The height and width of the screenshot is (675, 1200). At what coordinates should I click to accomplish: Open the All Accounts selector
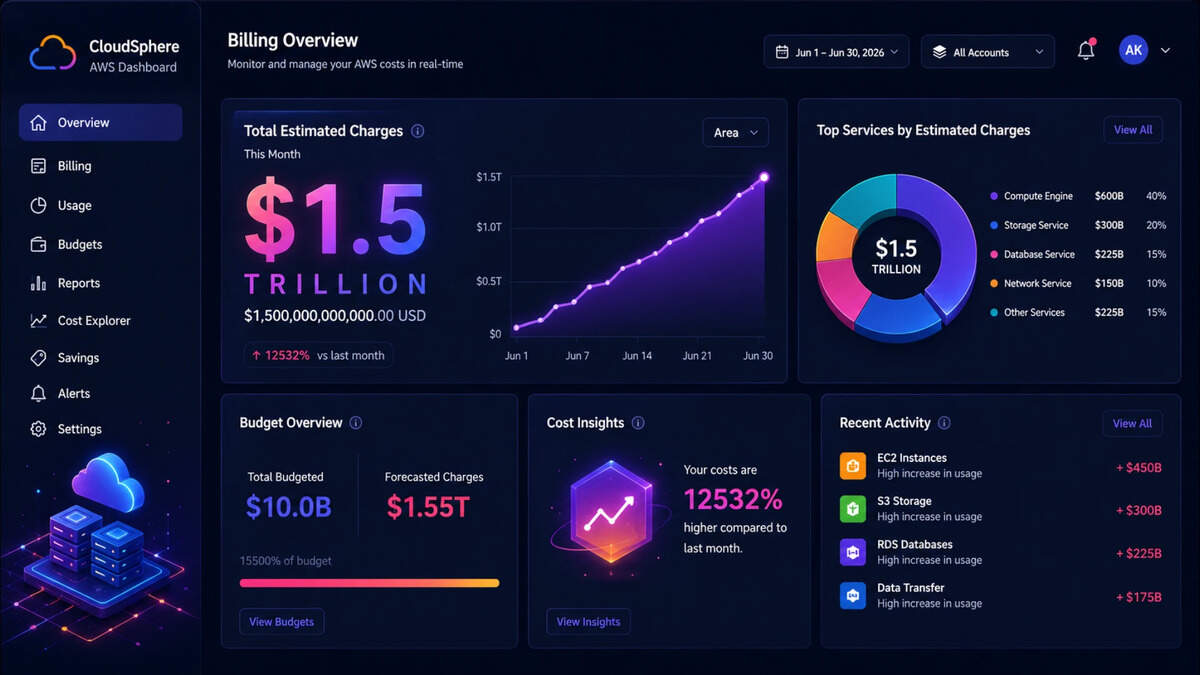[x=988, y=52]
